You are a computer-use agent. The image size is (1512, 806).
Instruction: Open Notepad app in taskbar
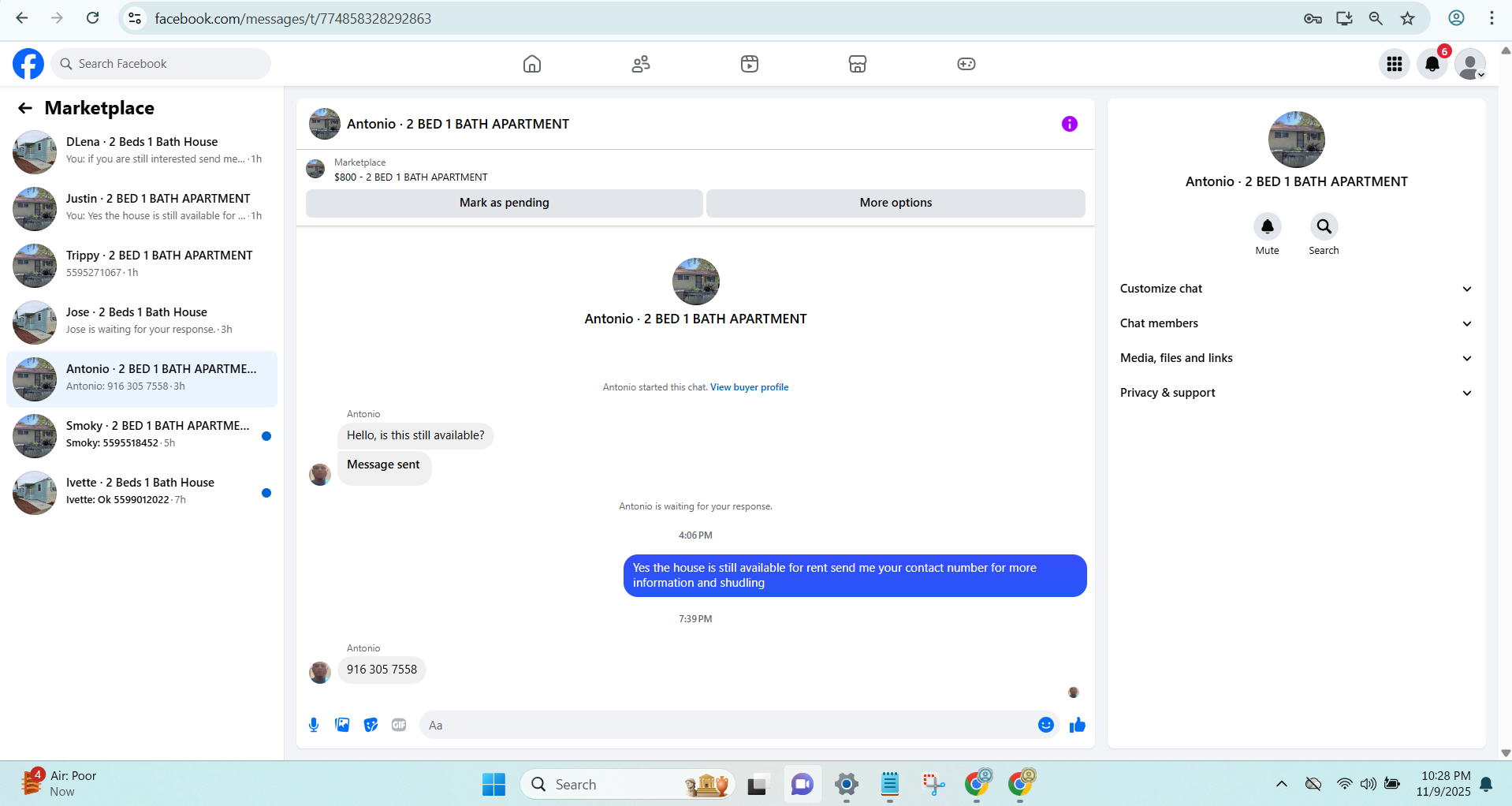(x=890, y=784)
